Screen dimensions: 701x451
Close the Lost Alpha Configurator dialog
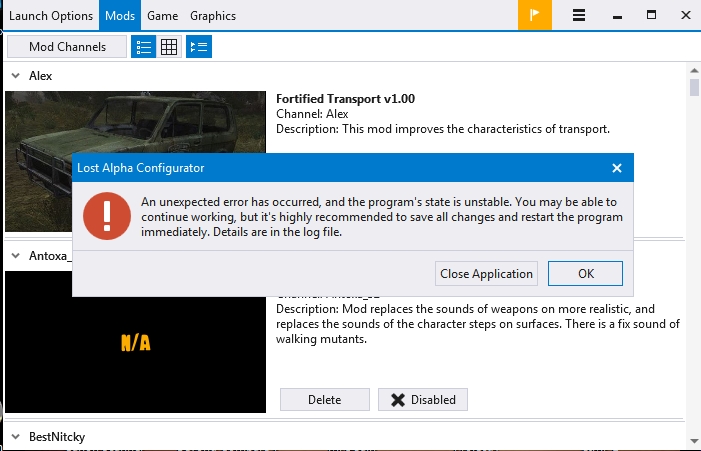(x=617, y=168)
